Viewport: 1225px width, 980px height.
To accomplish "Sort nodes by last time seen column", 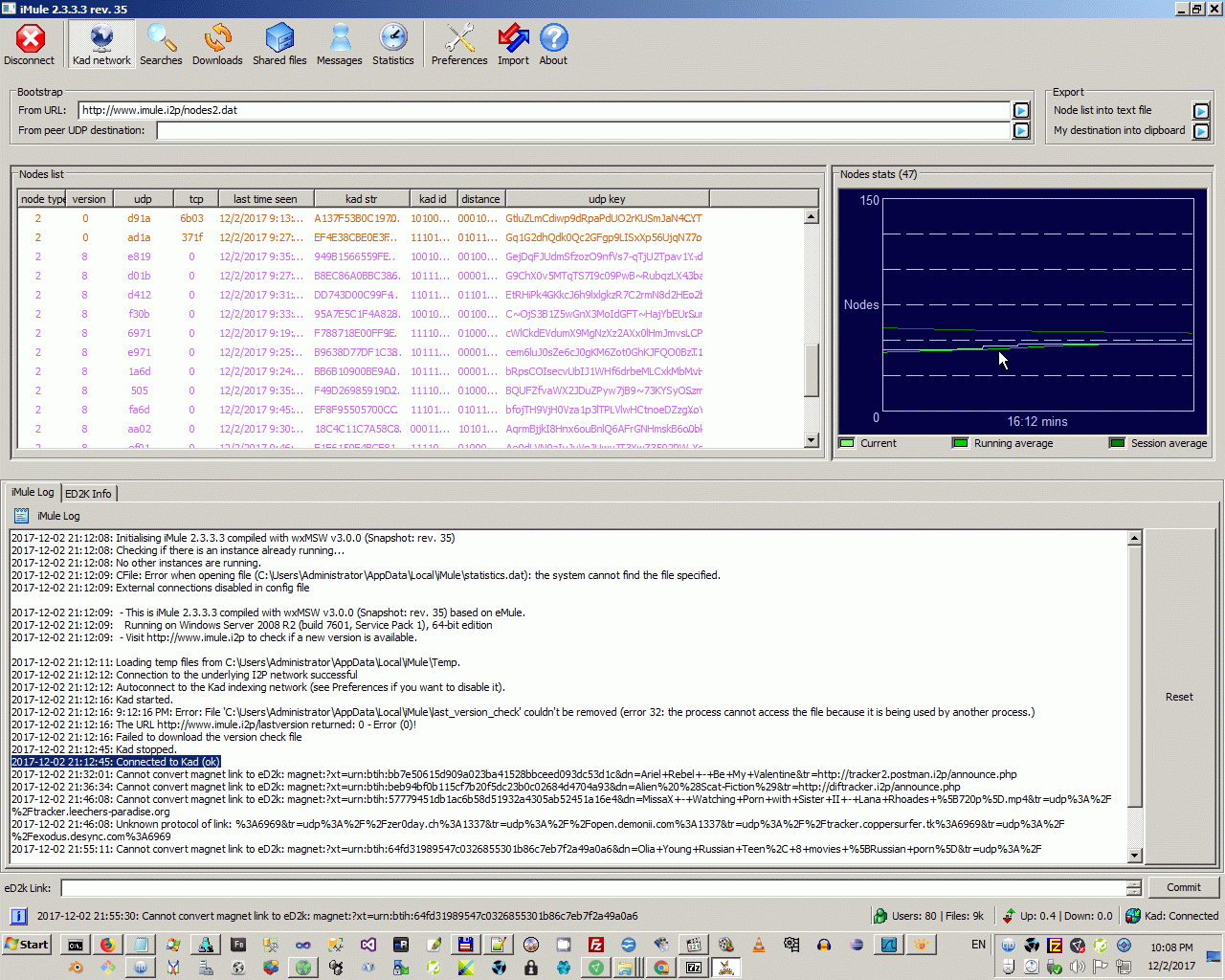I will pyautogui.click(x=265, y=199).
